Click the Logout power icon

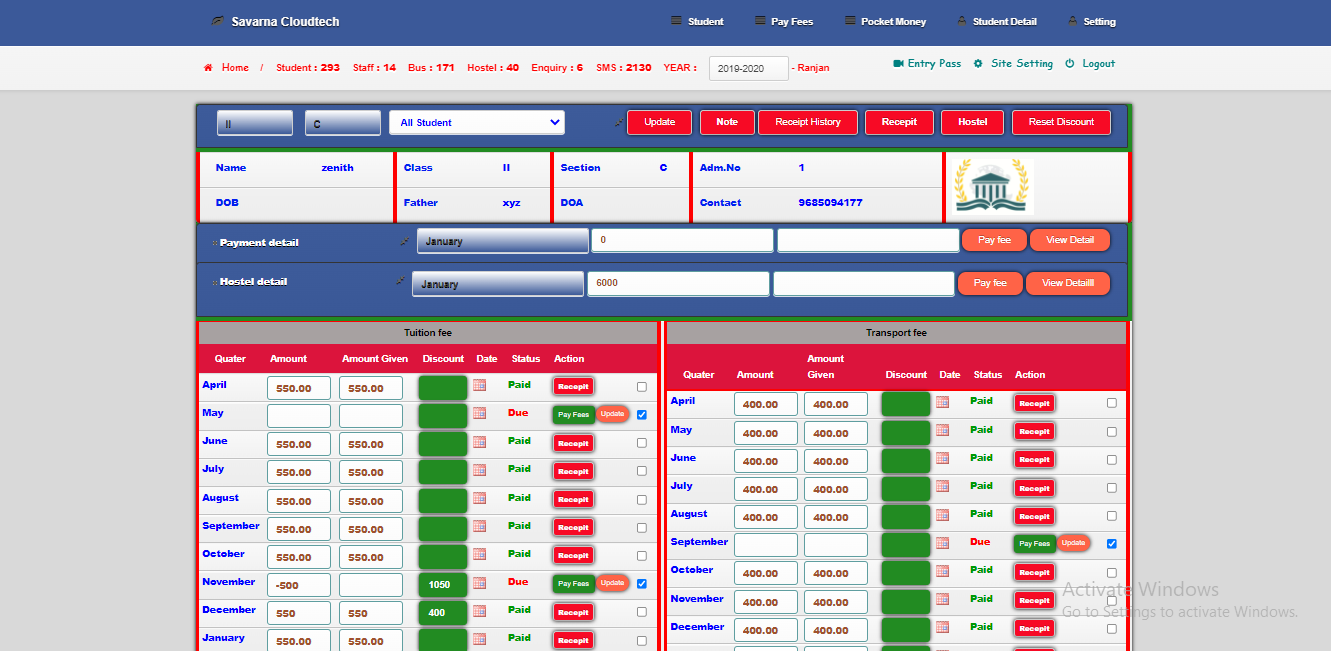click(x=1069, y=63)
